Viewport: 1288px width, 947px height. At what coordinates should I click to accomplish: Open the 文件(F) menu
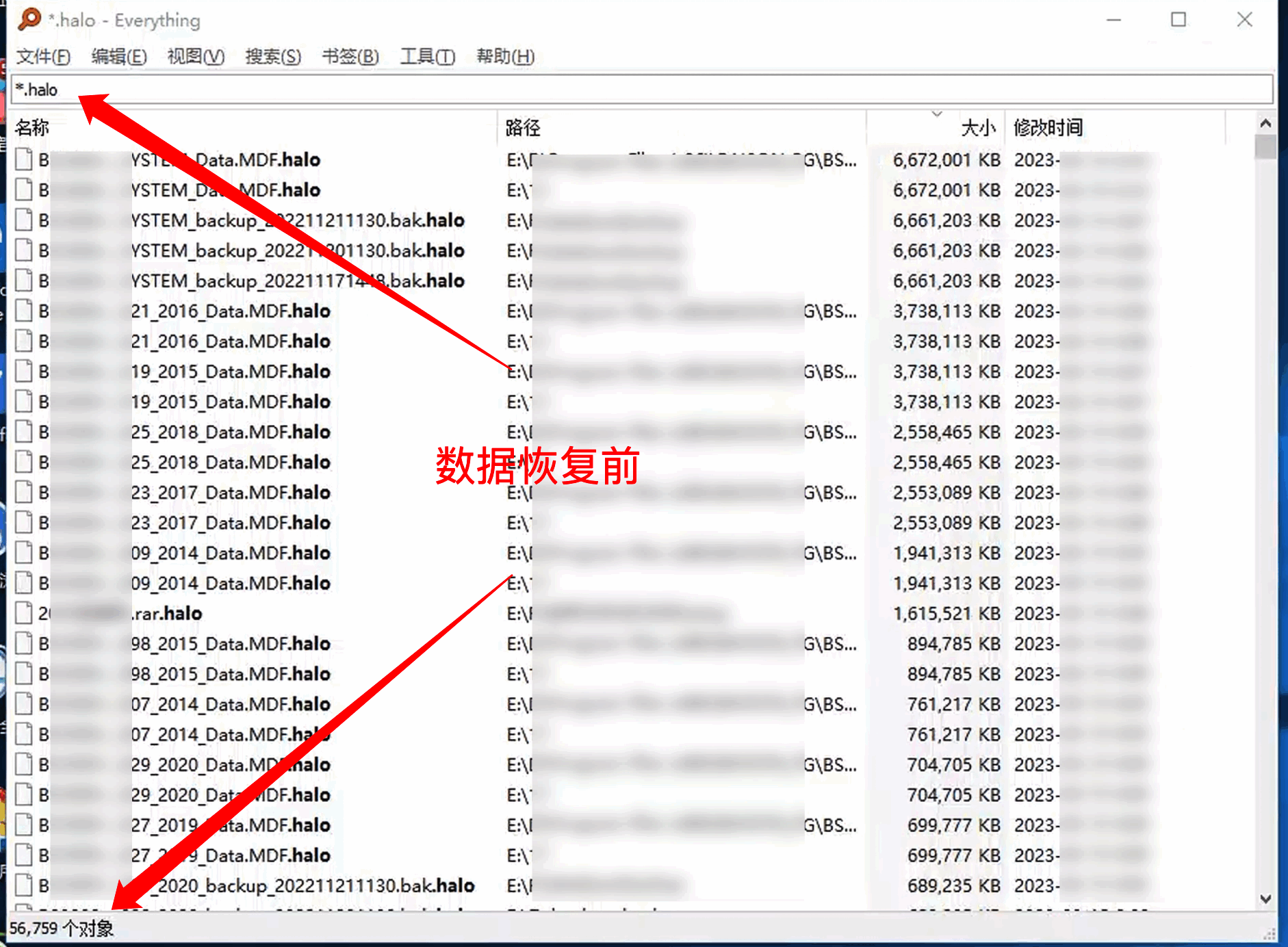click(x=43, y=56)
